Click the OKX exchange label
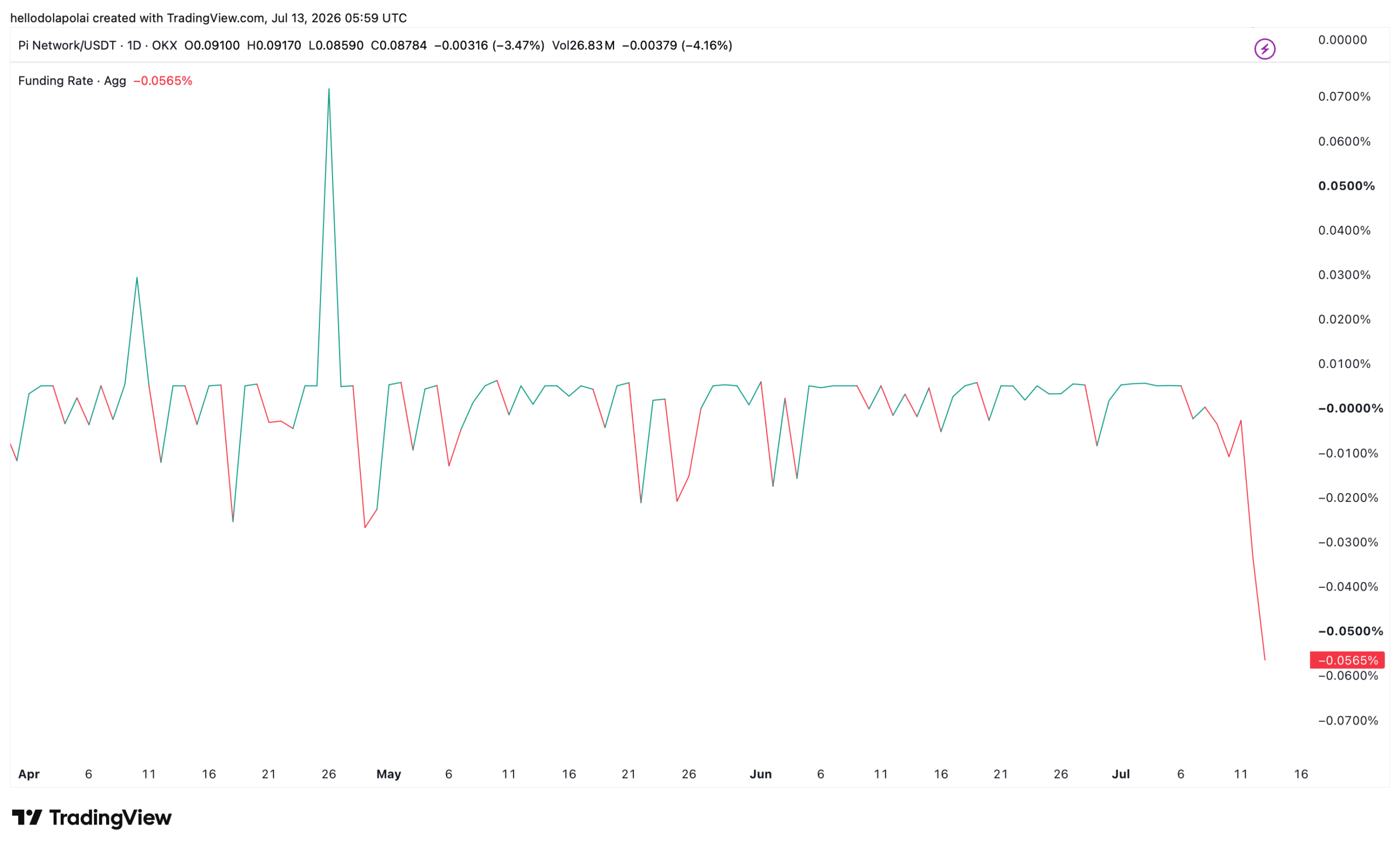Image resolution: width=1400 pixels, height=848 pixels. [x=164, y=45]
